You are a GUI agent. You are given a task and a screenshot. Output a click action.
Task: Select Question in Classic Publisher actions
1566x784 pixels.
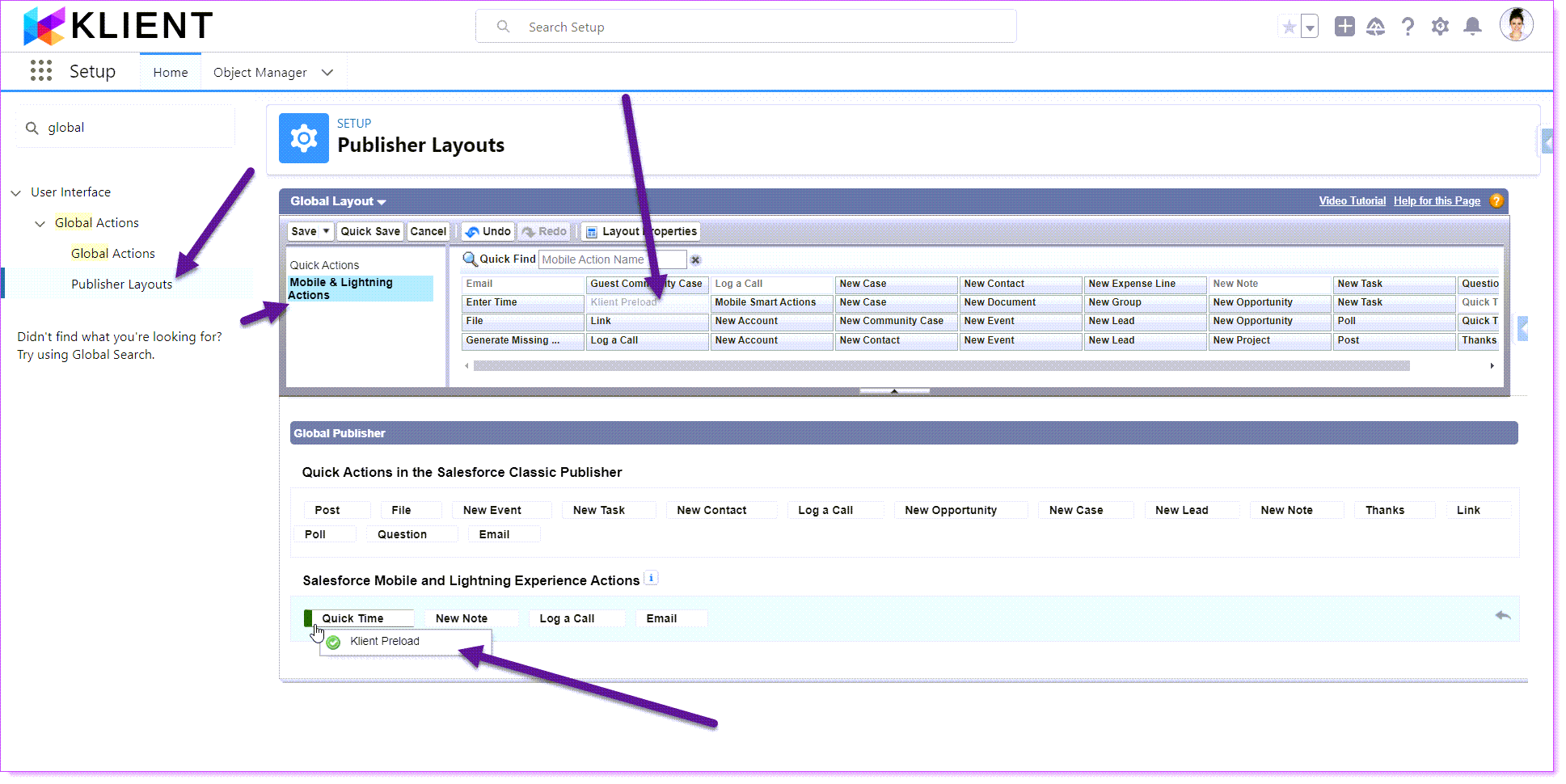(412, 535)
